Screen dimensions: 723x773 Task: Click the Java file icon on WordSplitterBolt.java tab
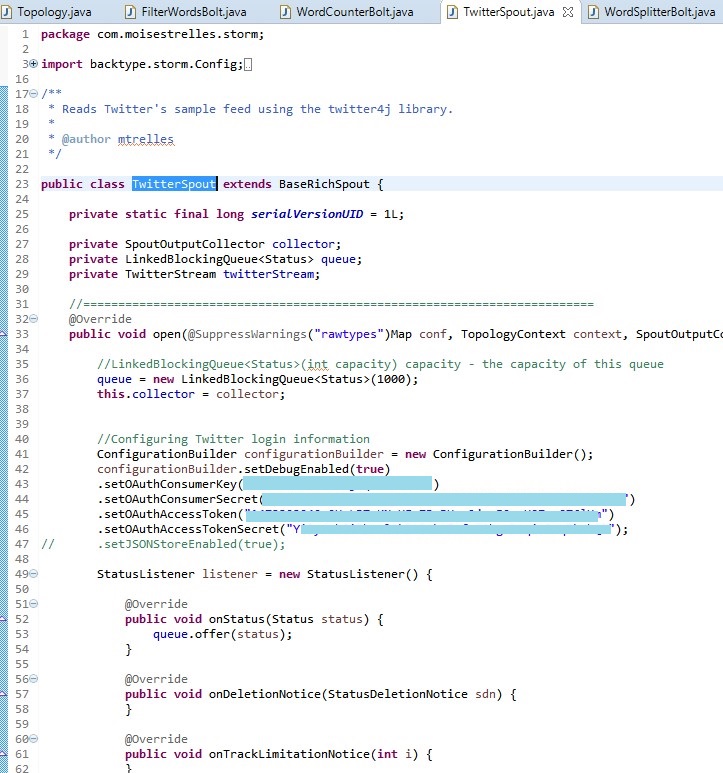[593, 12]
